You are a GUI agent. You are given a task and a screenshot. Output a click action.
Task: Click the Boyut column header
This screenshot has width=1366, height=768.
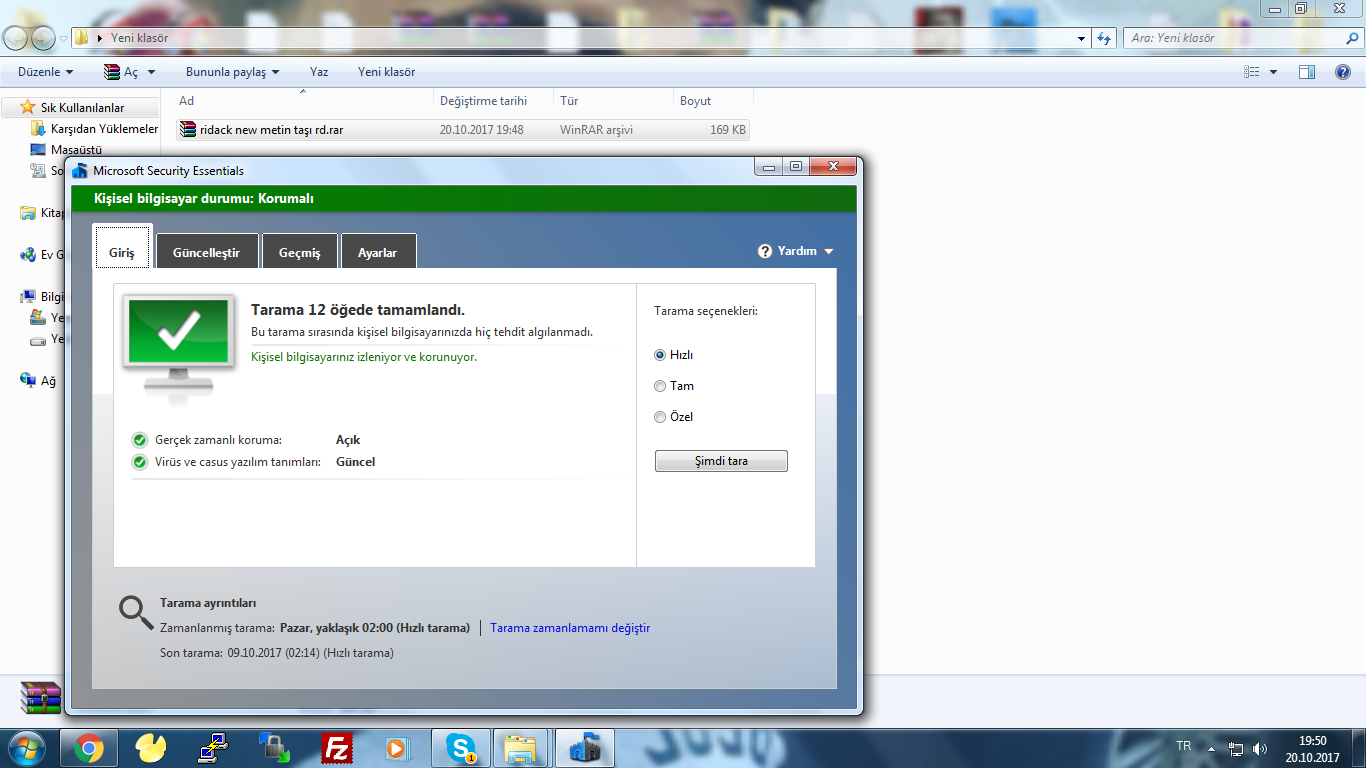713,101
